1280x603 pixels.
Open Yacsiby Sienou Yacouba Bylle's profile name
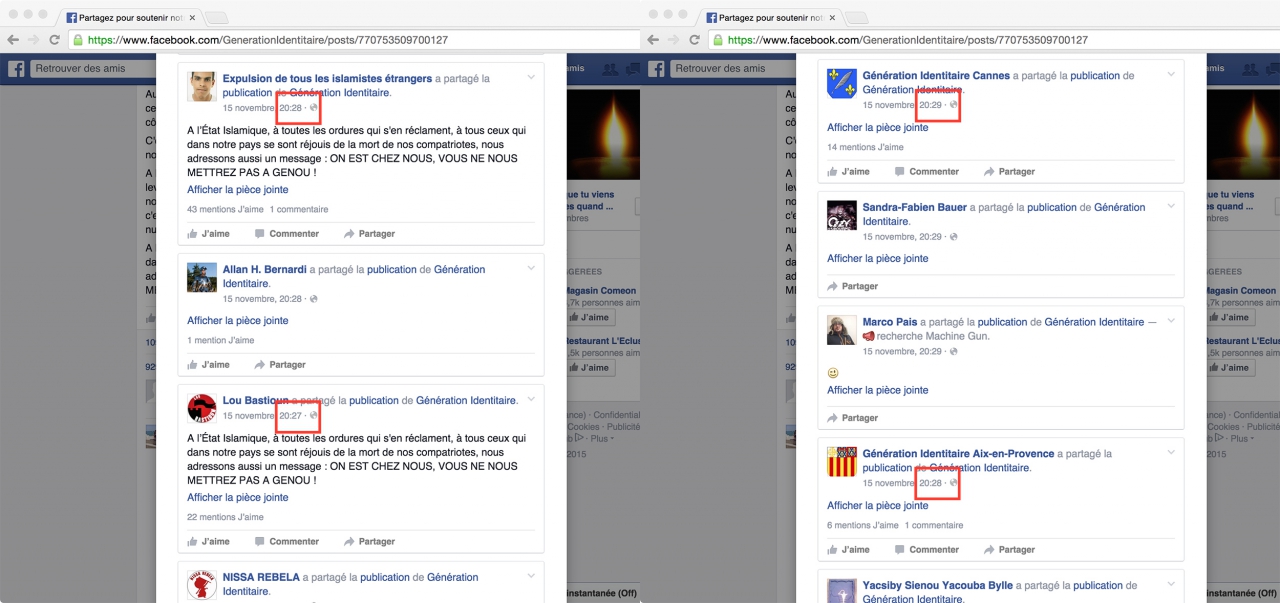pyautogui.click(x=937, y=585)
